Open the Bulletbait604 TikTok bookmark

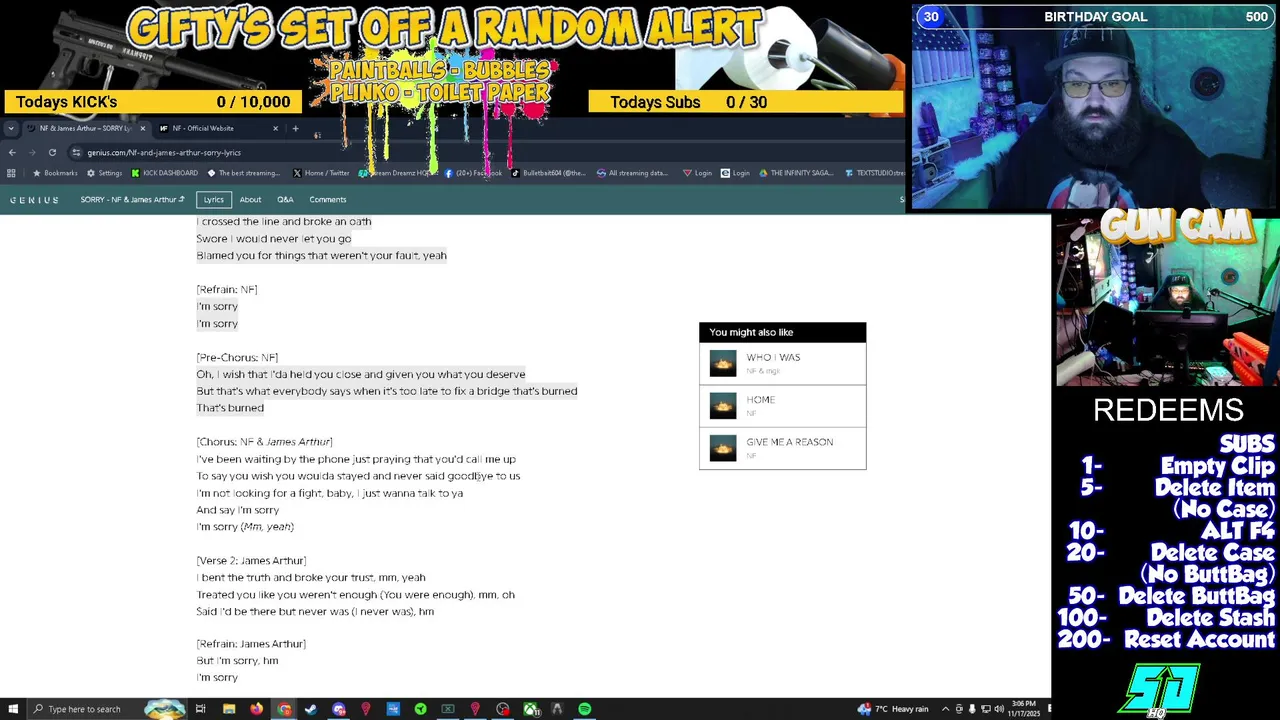point(549,173)
